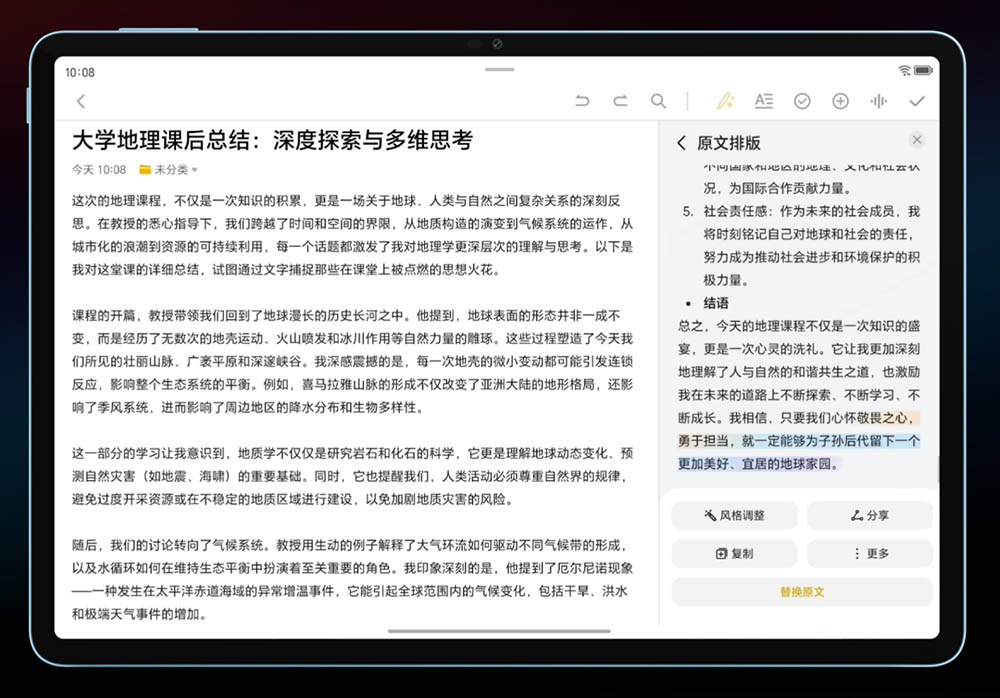Image resolution: width=1000 pixels, height=698 pixels.
Task: Return from the 原文排版 panel using its back chevron
Action: [682, 143]
